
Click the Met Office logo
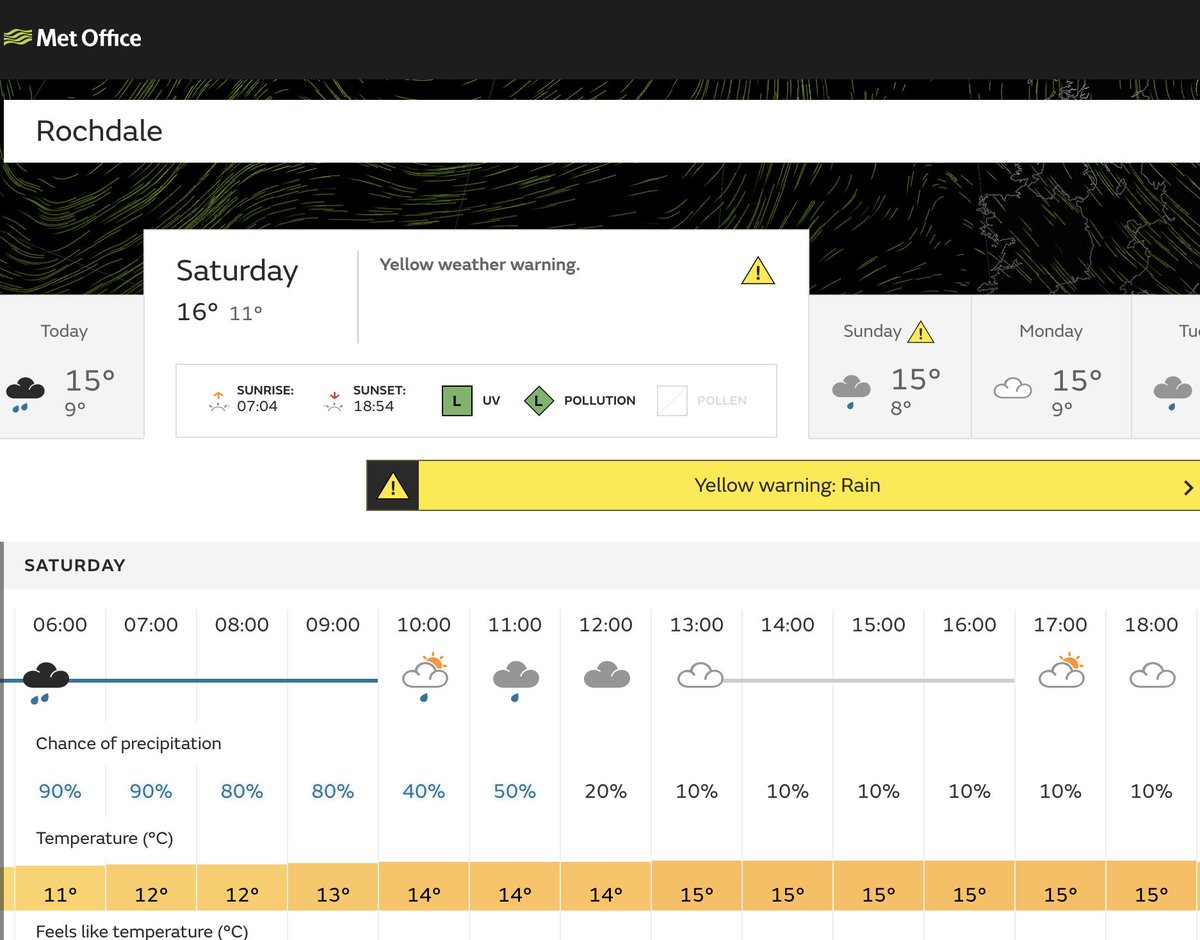(x=73, y=39)
